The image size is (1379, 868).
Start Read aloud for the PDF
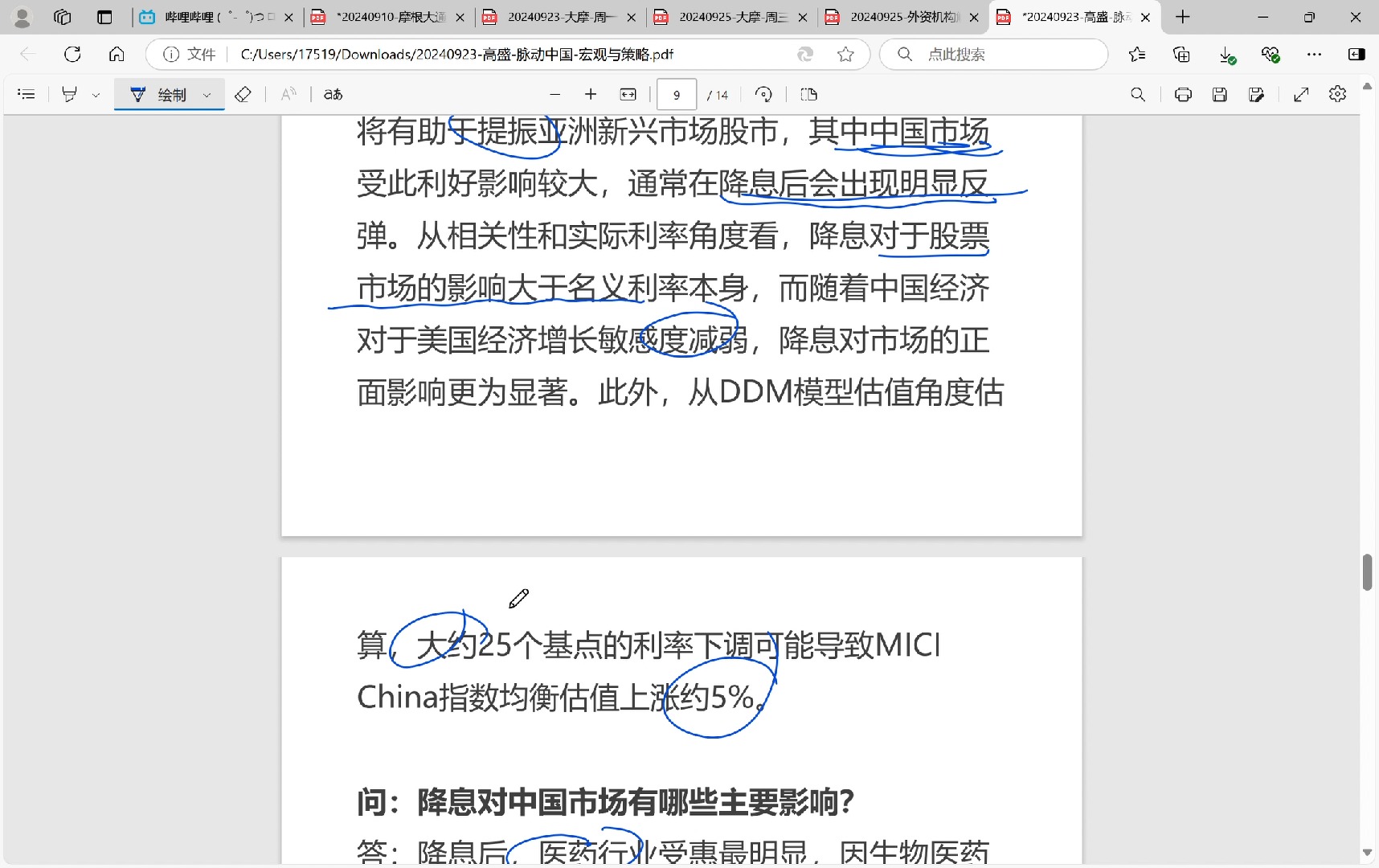pyautogui.click(x=288, y=95)
